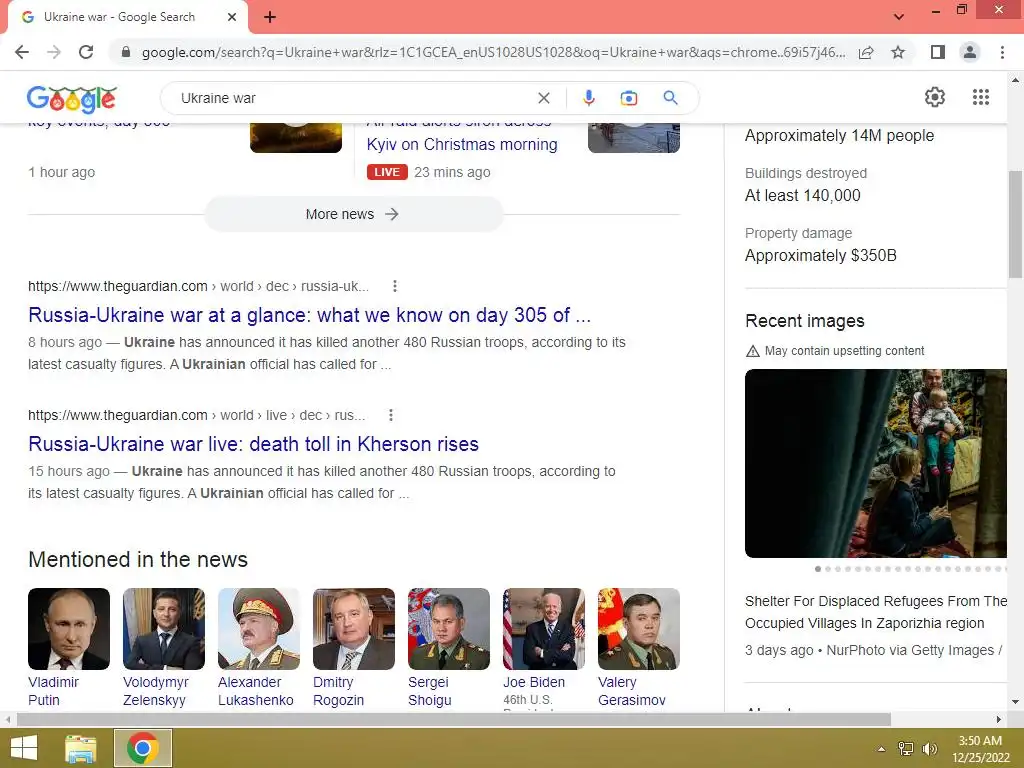View site security lock information
This screenshot has width=1024, height=768.
tap(127, 52)
